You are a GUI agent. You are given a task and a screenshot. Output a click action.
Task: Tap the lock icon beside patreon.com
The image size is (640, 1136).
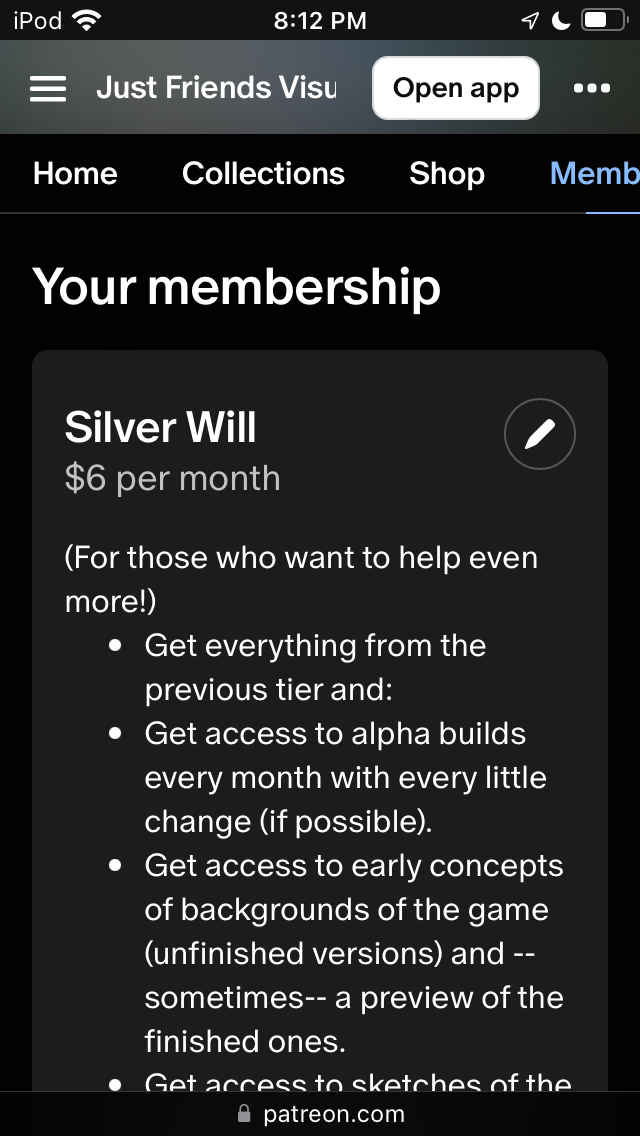(x=243, y=1114)
